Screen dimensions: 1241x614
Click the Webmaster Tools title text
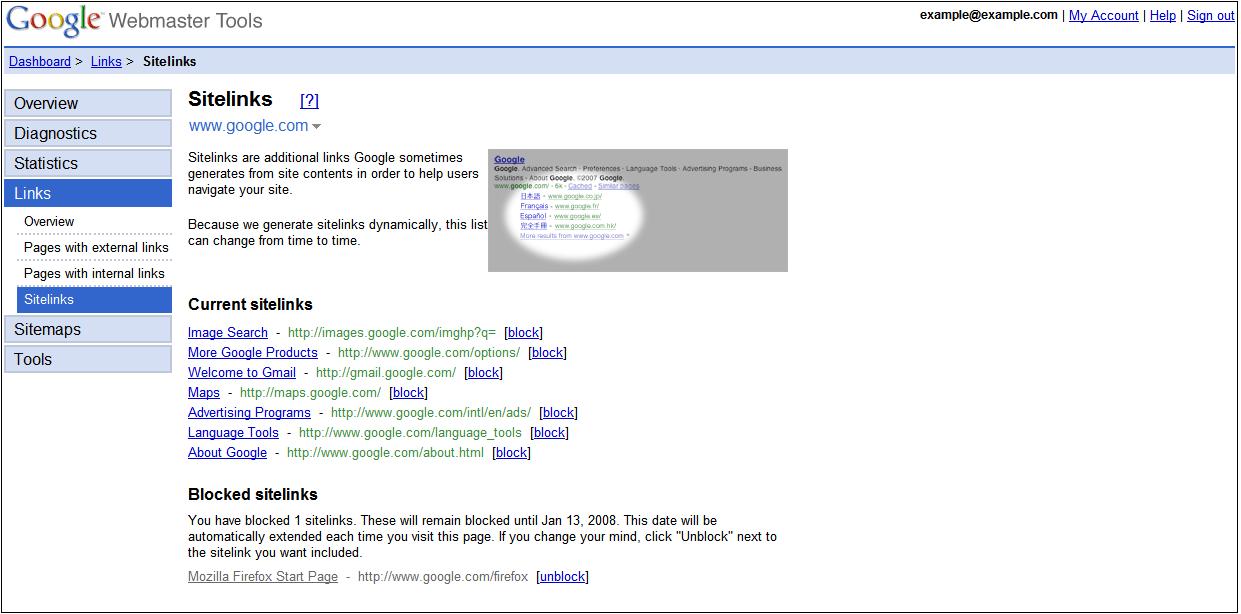coord(185,21)
